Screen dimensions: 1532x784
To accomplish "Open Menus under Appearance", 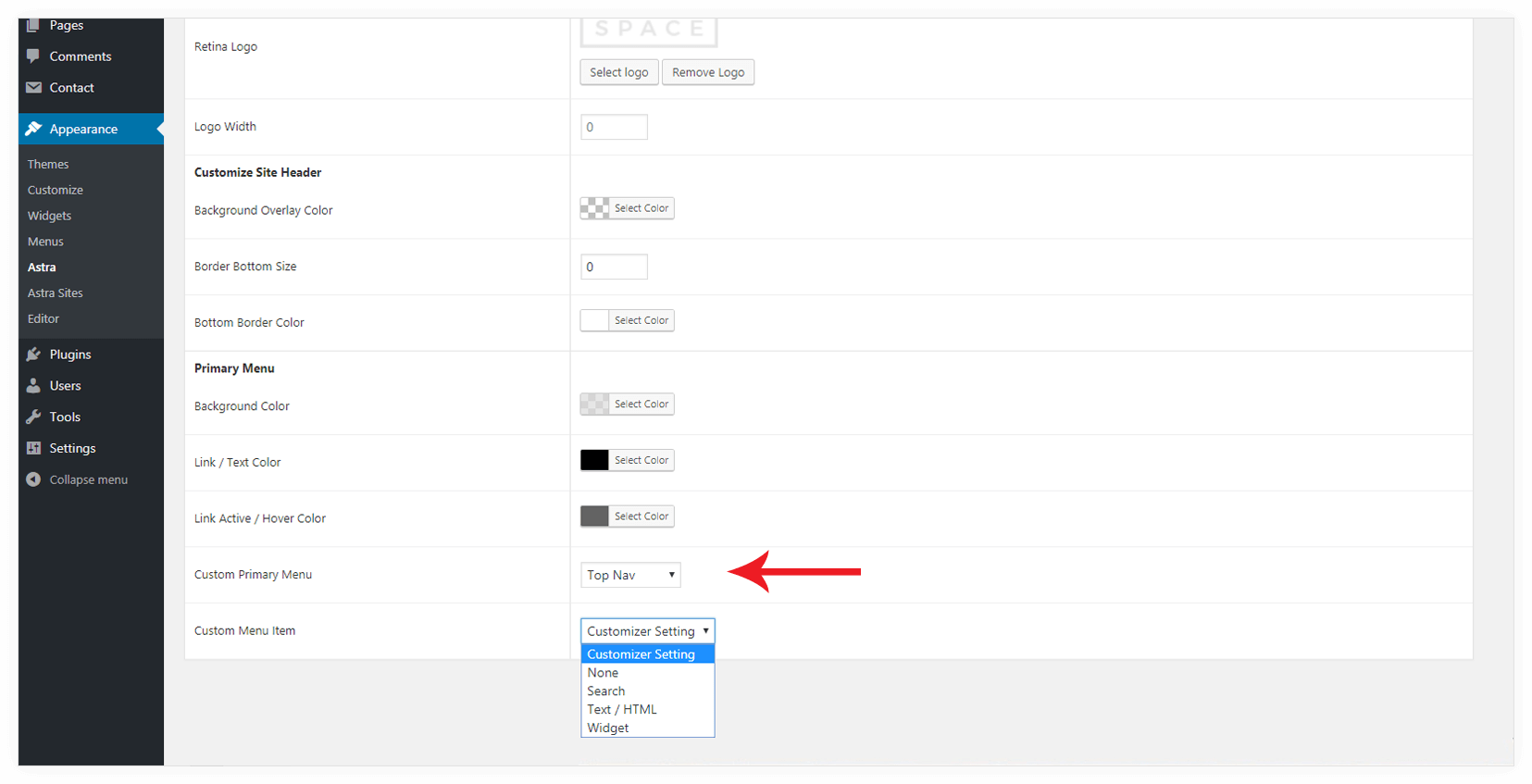I will [45, 242].
